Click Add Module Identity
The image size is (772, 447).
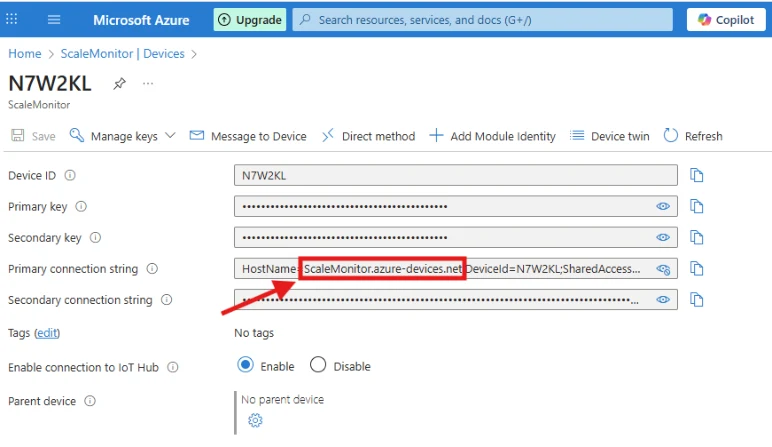coord(492,136)
